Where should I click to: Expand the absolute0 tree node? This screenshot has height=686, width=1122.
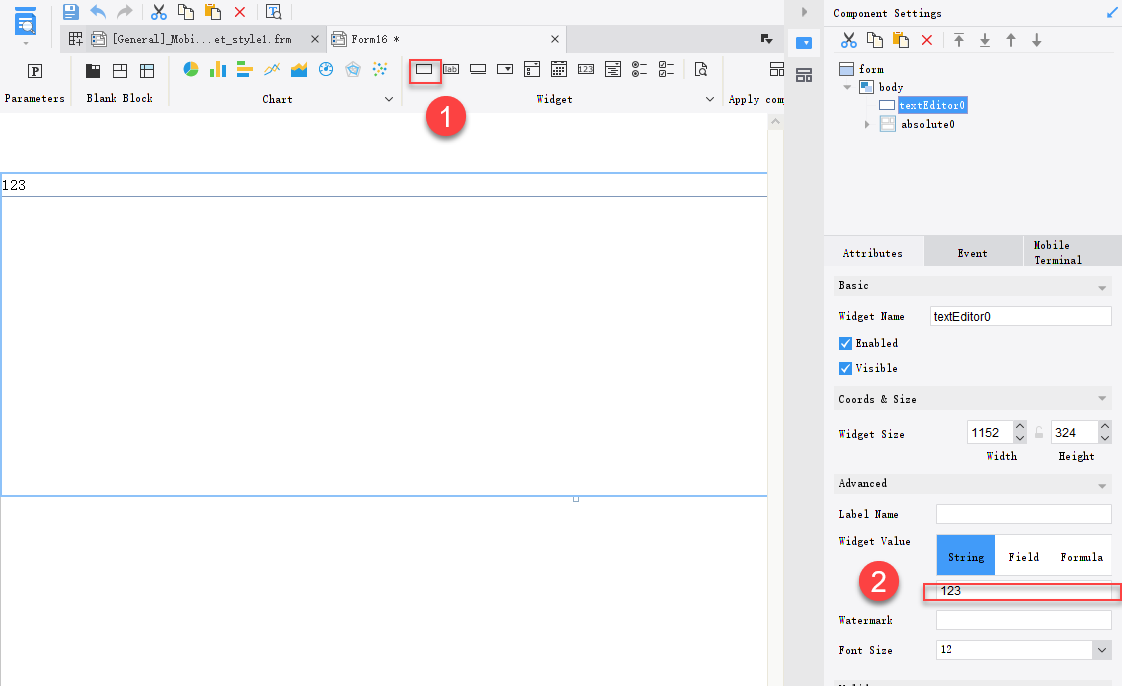tap(867, 124)
